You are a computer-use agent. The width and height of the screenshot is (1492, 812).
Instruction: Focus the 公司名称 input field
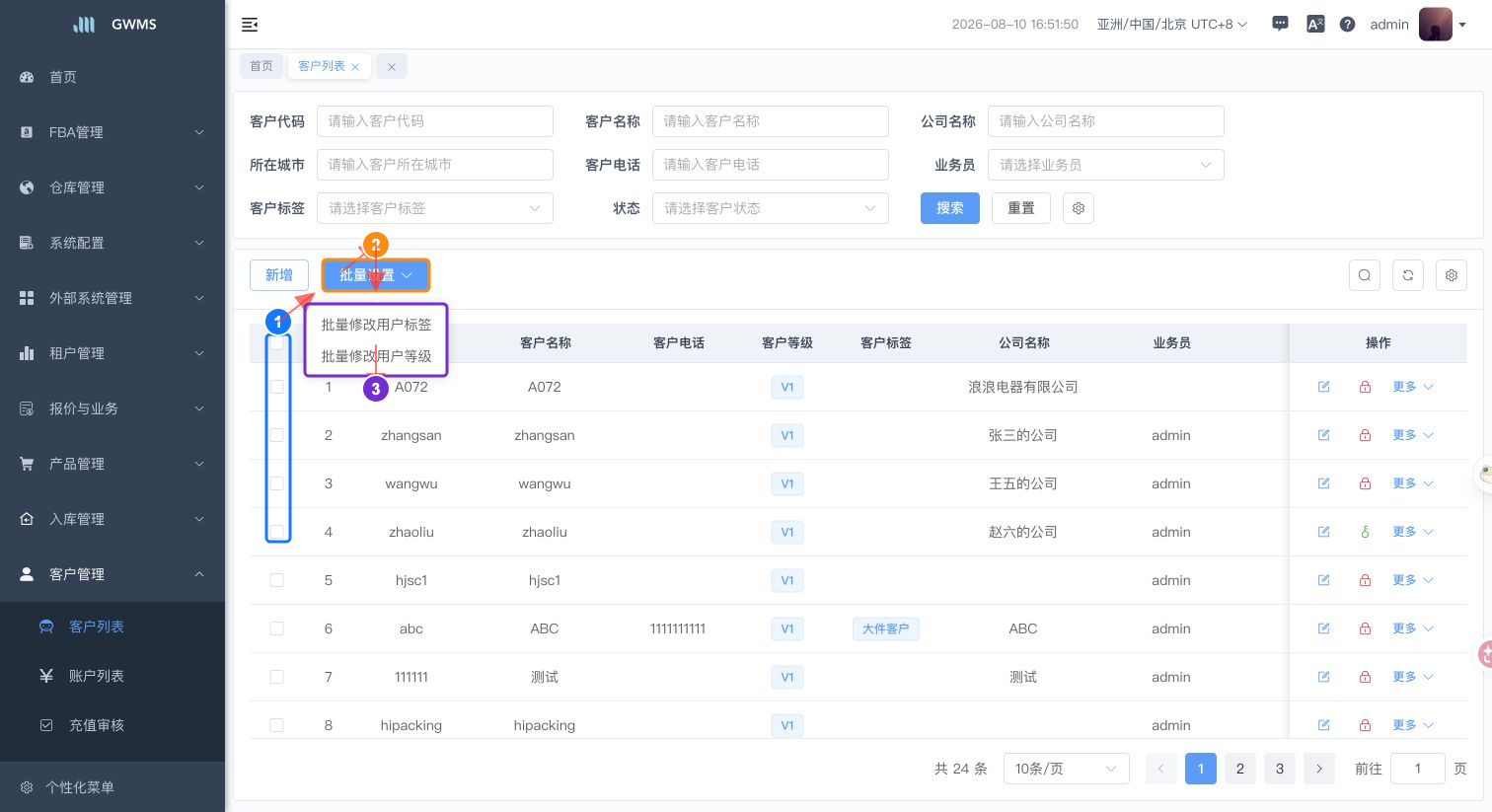(x=1106, y=121)
